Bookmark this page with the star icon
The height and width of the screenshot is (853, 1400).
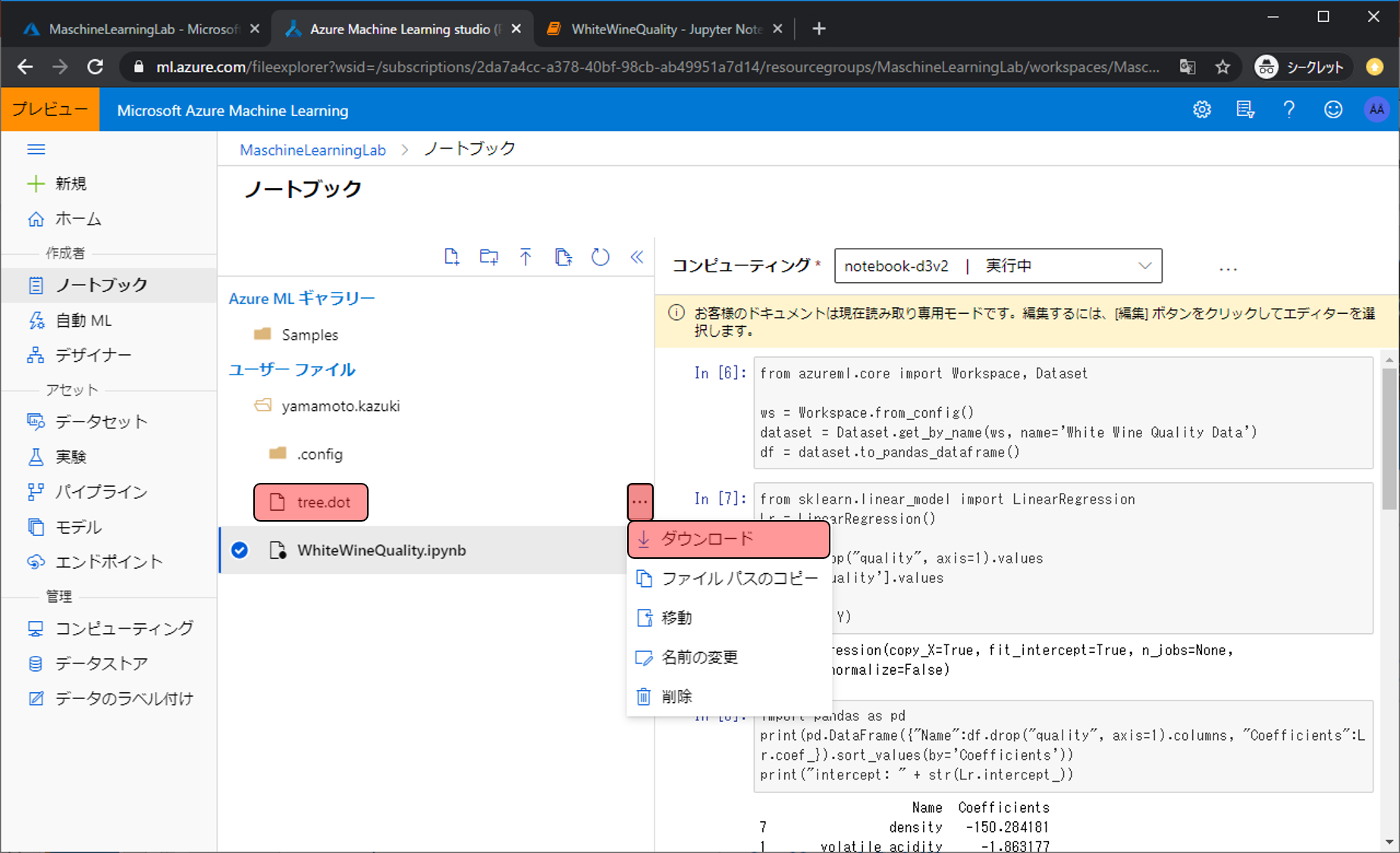point(1223,67)
